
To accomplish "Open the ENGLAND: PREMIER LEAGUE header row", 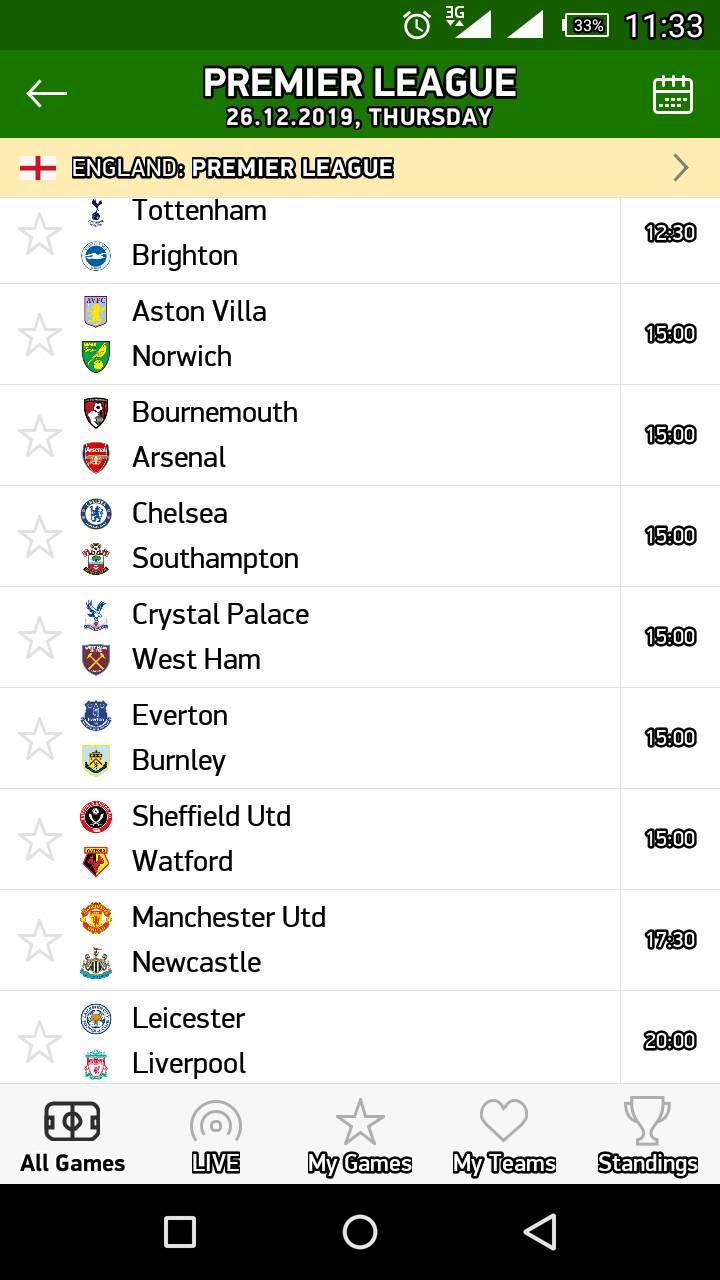I will pos(360,168).
